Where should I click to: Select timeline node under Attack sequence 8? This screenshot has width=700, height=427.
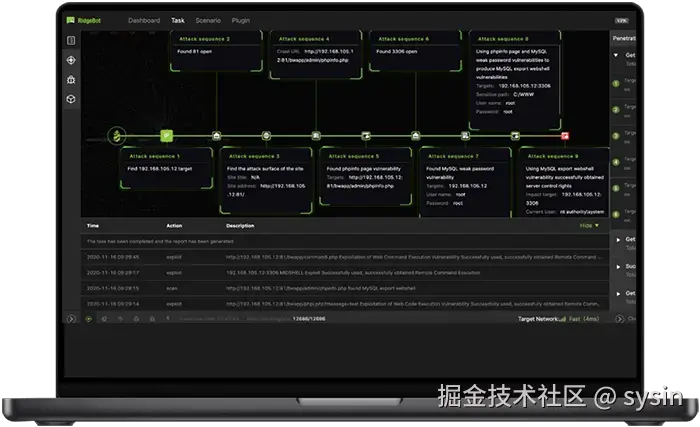[515, 135]
